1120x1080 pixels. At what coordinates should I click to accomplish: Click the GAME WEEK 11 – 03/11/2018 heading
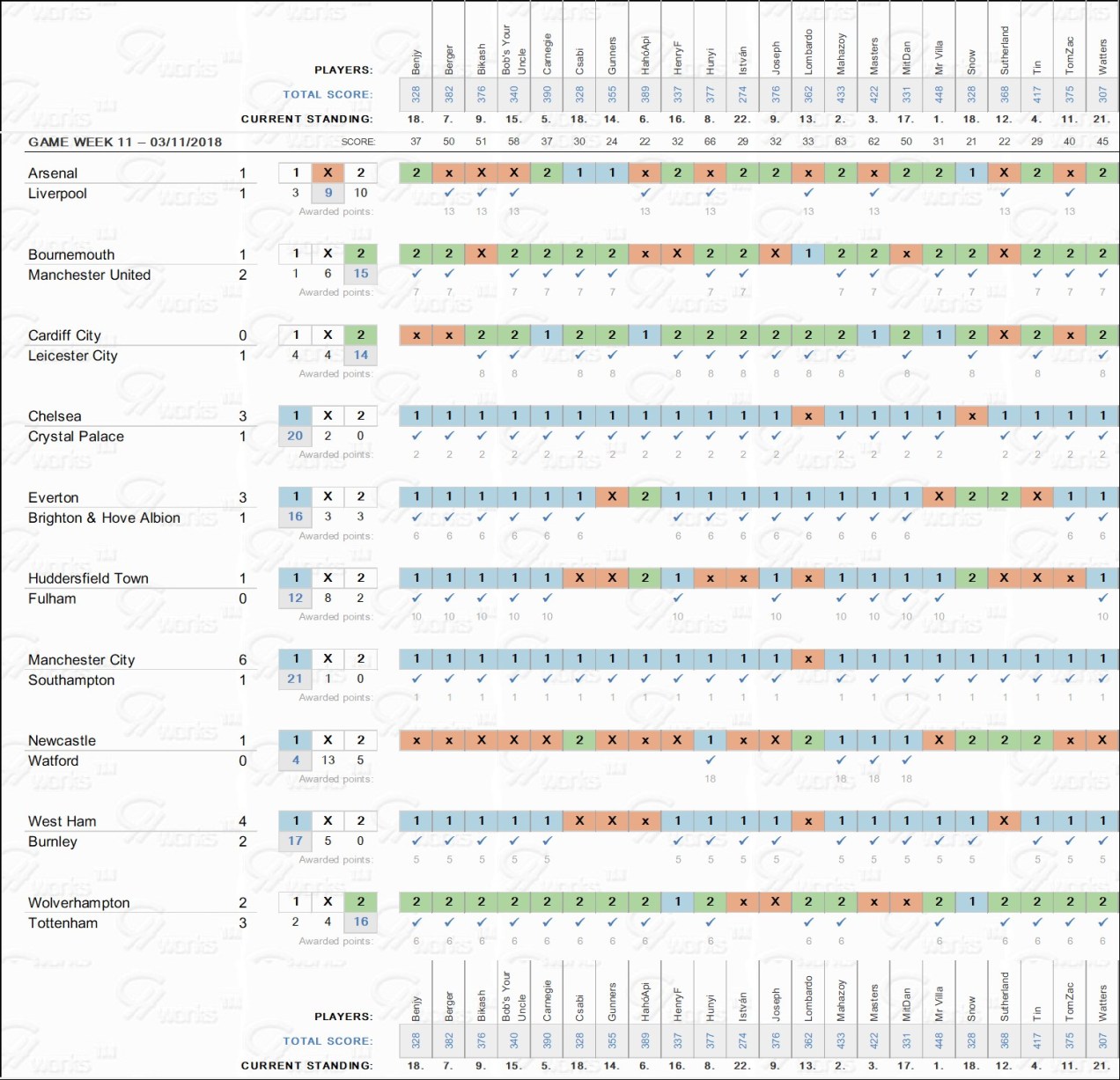[125, 142]
